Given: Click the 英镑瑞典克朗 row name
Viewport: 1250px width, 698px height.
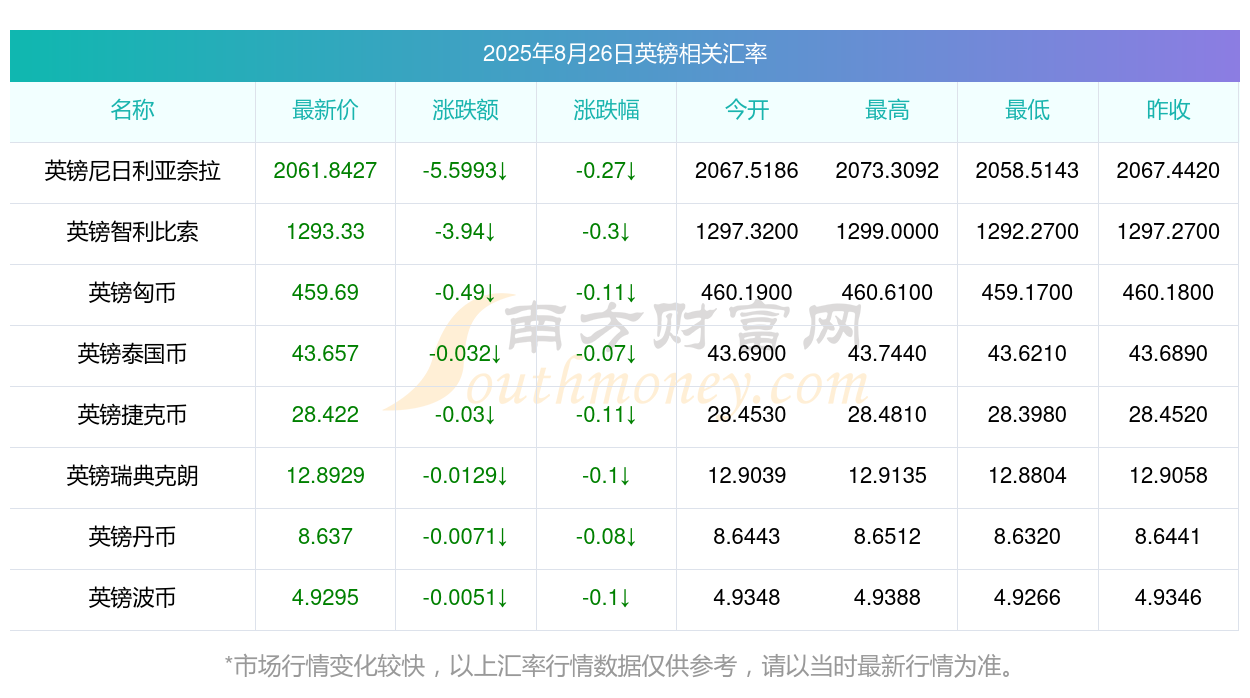Looking at the screenshot, I should tap(132, 476).
